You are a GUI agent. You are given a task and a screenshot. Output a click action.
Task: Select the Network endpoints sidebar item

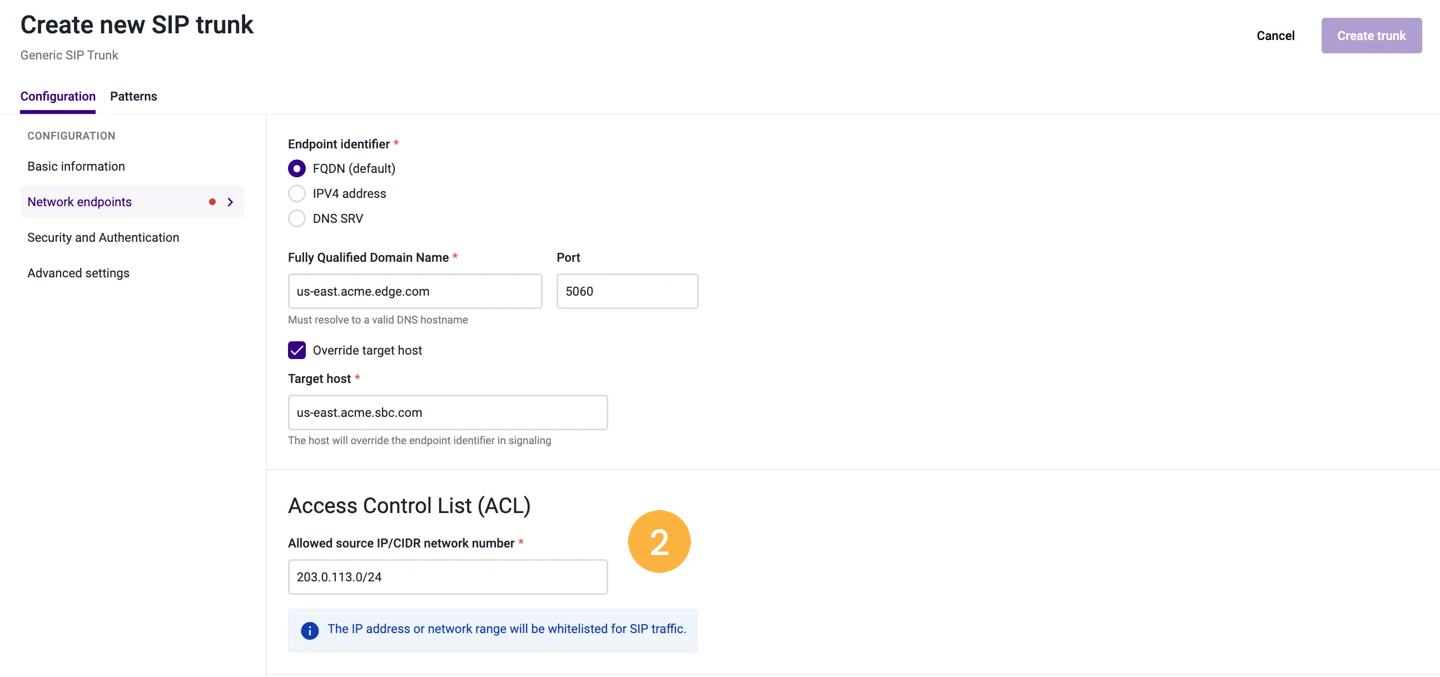(x=132, y=202)
